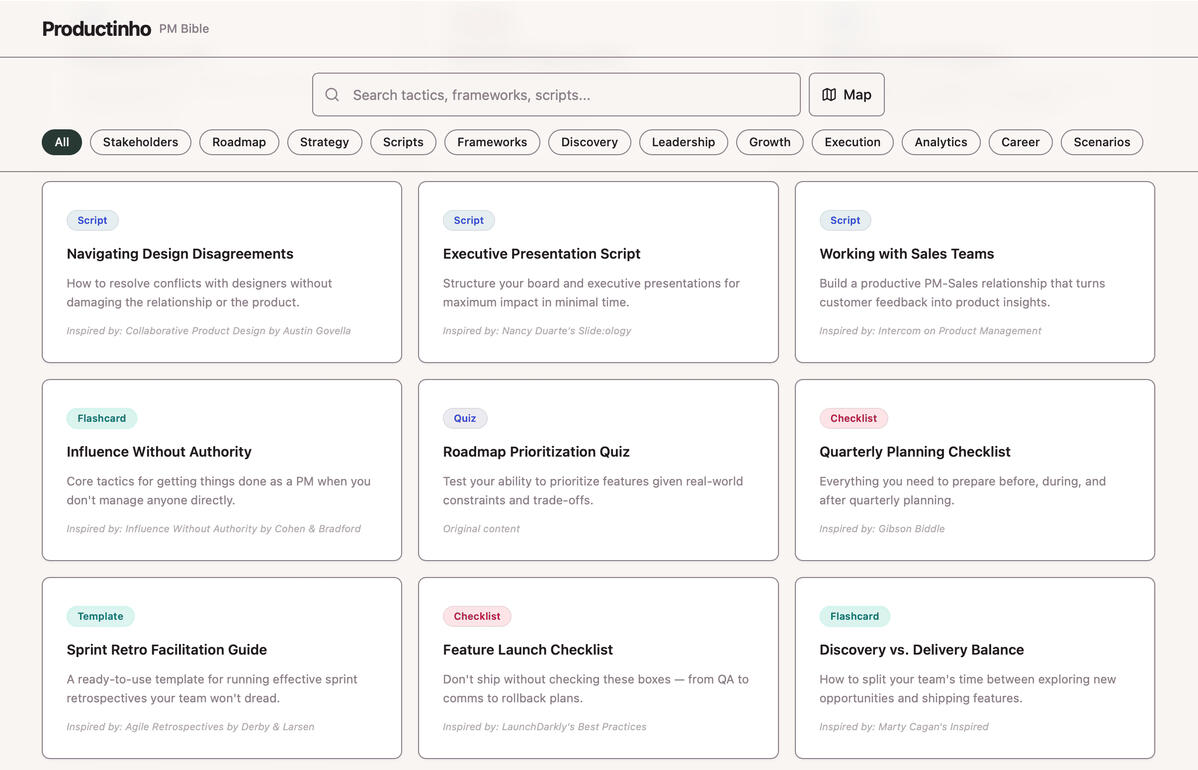The height and width of the screenshot is (770, 1198).
Task: Enable the Roadmap category filter
Action: click(239, 142)
